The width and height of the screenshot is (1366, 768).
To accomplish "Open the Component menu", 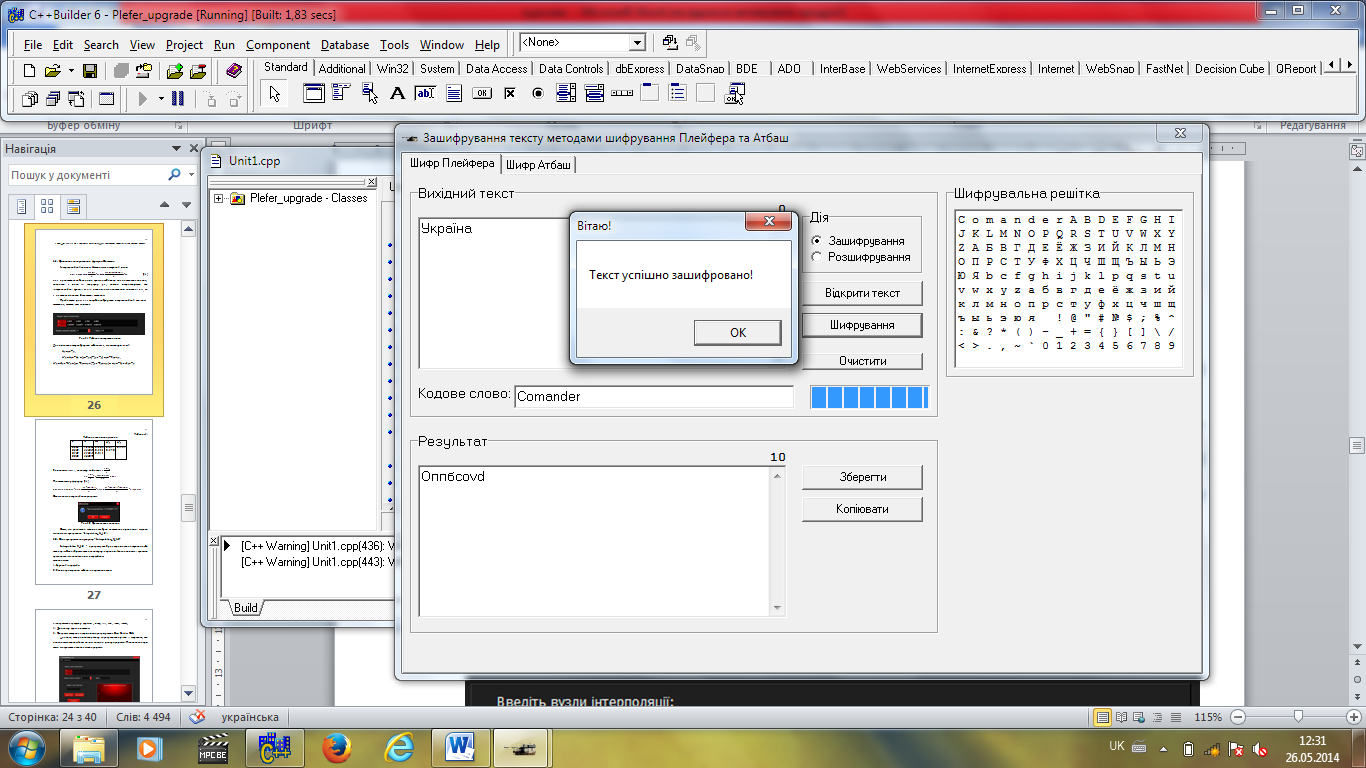I will 278,45.
